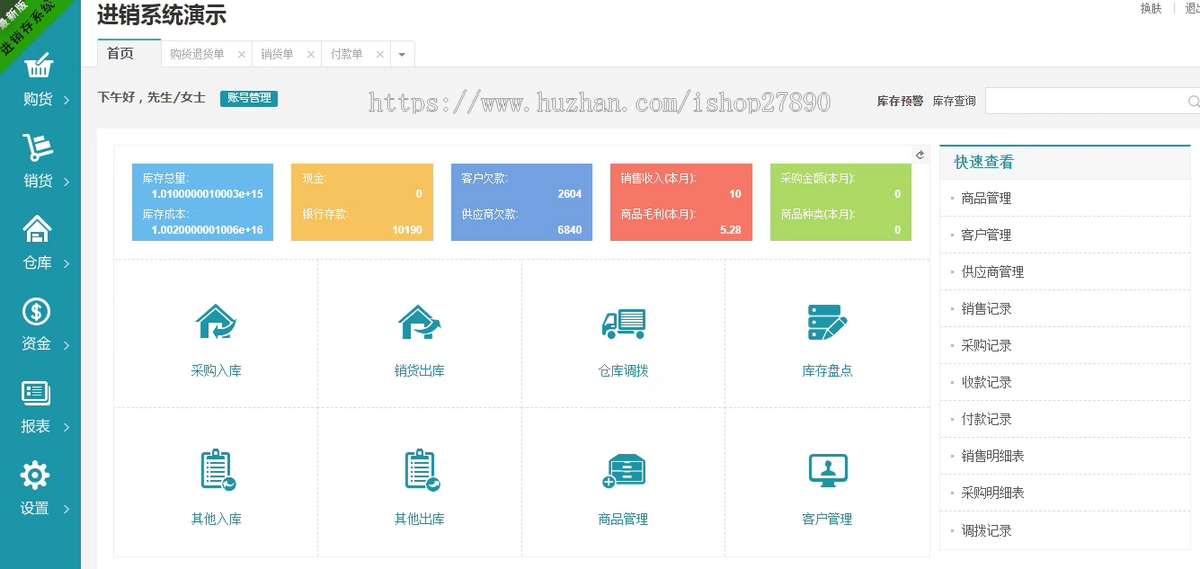Image resolution: width=1200 pixels, height=569 pixels.
Task: Open the 购货 shopping basket sidebar icon
Action: click(37, 67)
